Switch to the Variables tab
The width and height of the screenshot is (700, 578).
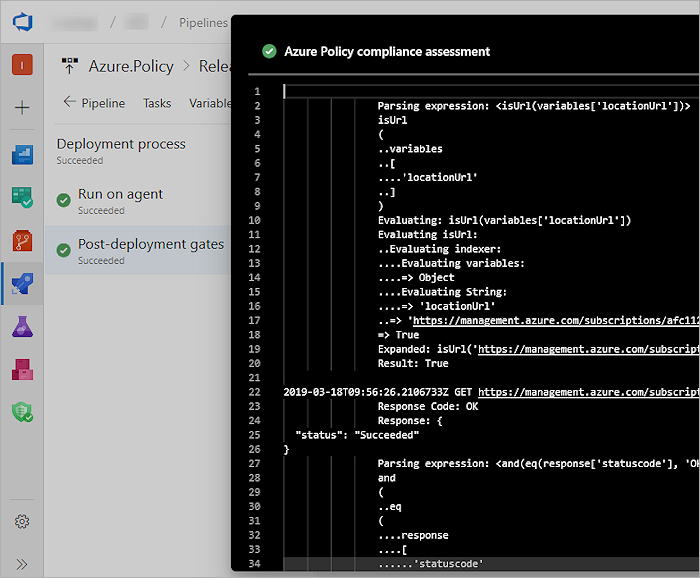[210, 103]
